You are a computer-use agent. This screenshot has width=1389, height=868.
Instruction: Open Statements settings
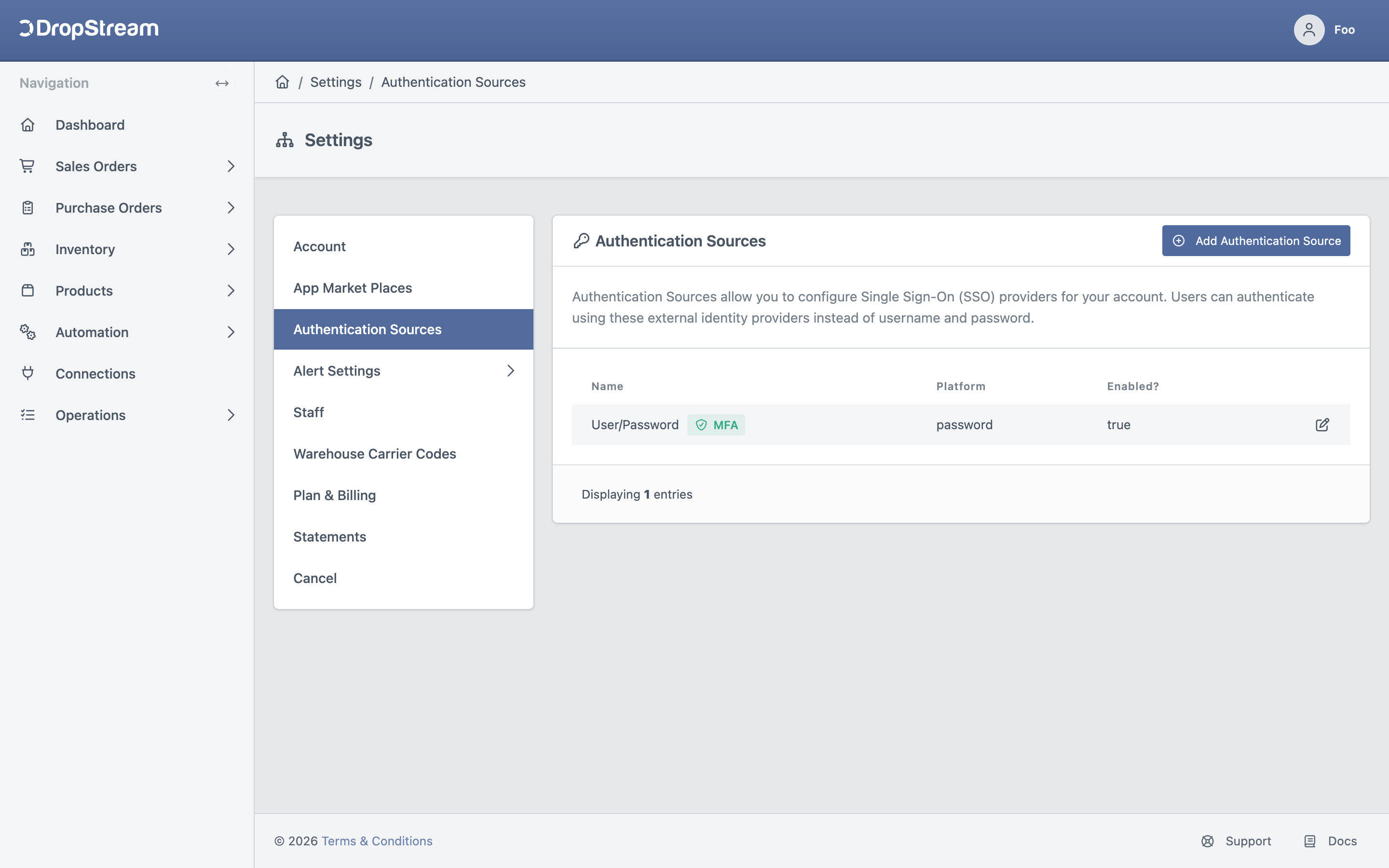[404, 537]
